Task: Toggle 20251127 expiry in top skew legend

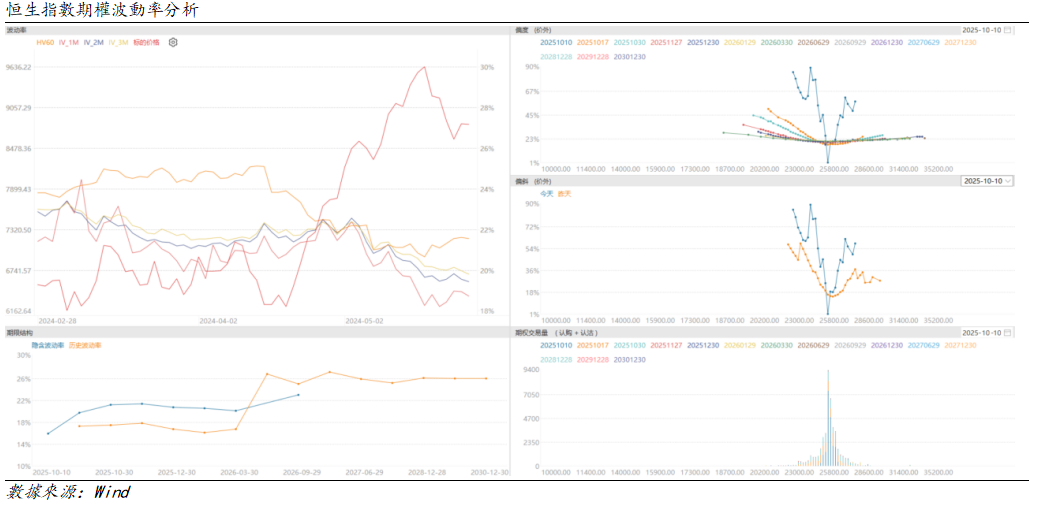Action: pyautogui.click(x=667, y=43)
